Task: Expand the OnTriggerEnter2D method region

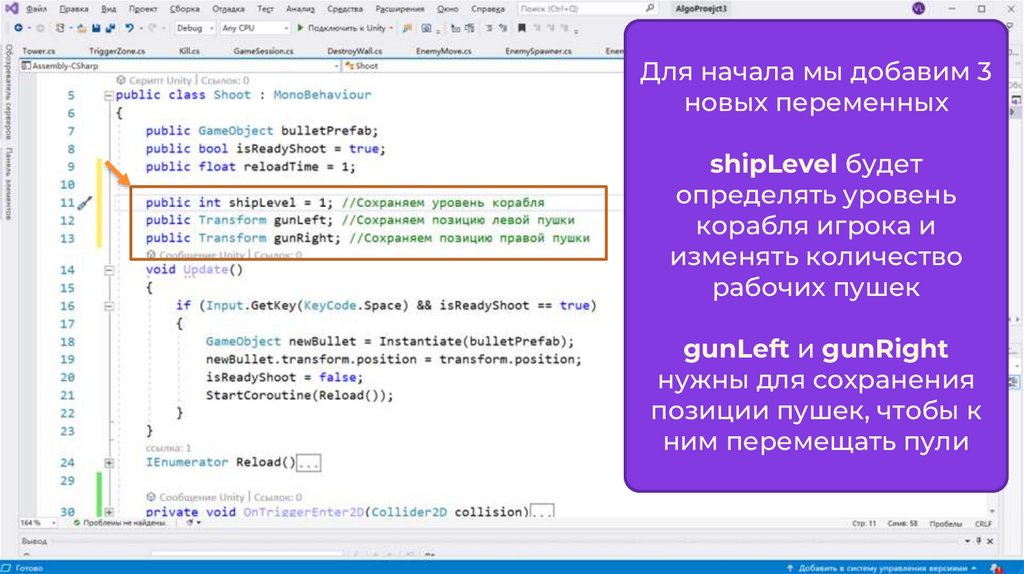Action: [x=109, y=512]
